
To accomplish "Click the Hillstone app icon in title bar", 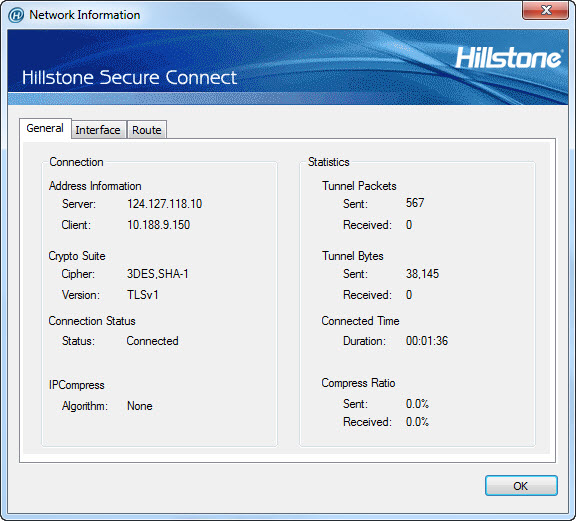I will point(16,15).
